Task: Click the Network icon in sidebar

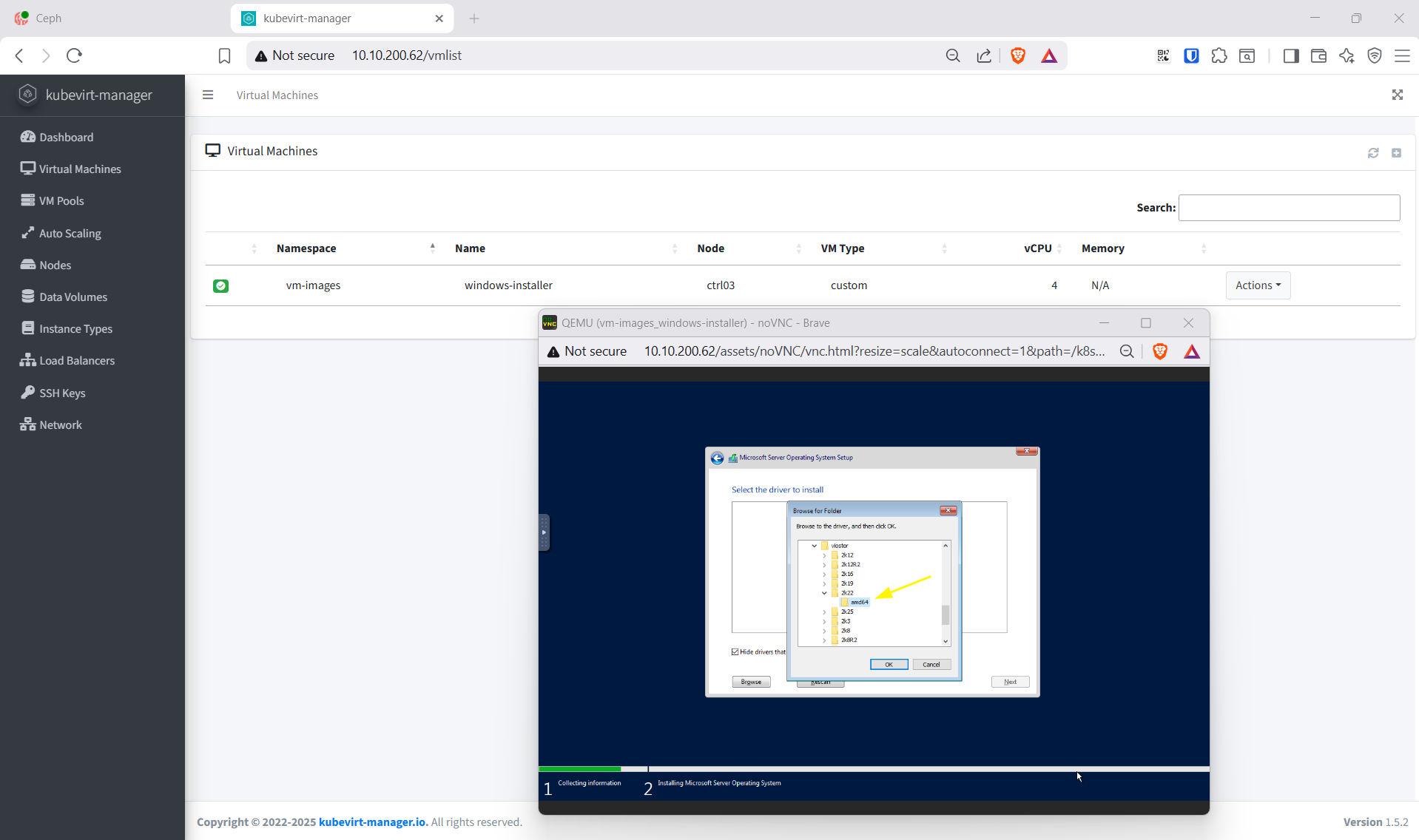Action: (x=28, y=424)
